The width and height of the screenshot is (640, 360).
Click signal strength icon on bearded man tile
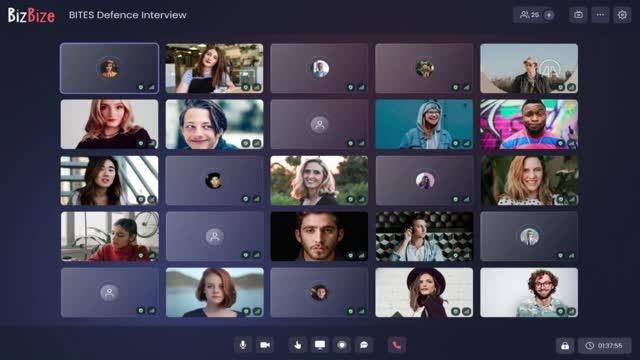[x=361, y=255]
